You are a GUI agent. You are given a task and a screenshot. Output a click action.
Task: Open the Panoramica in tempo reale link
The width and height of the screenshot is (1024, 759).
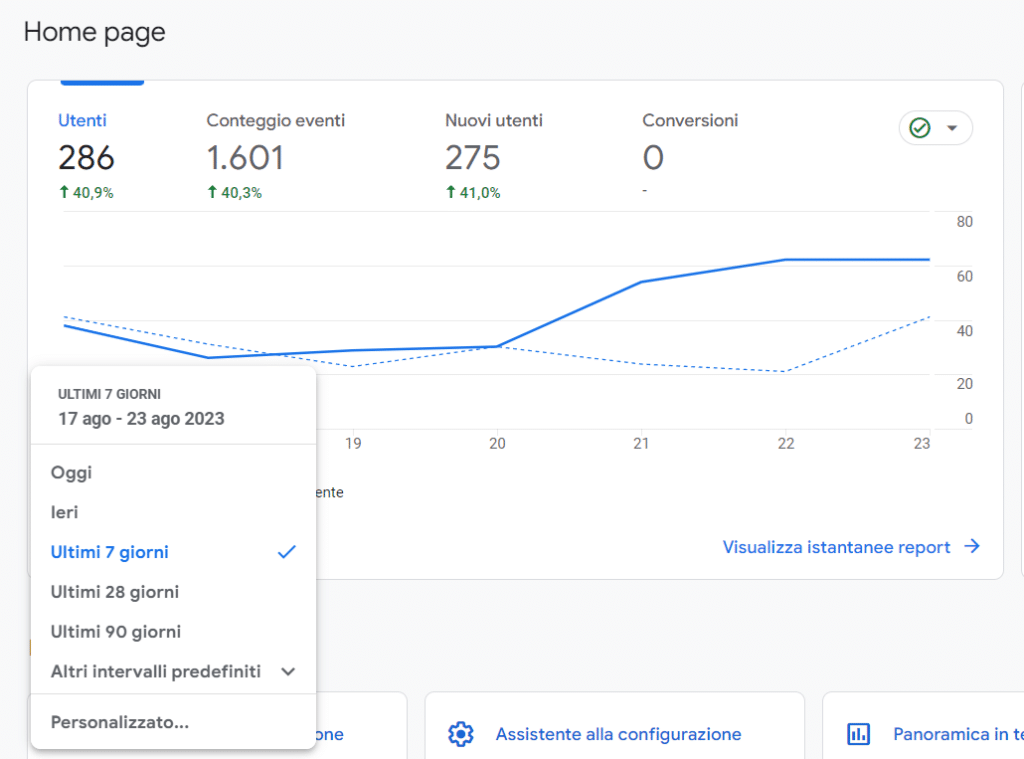point(958,734)
